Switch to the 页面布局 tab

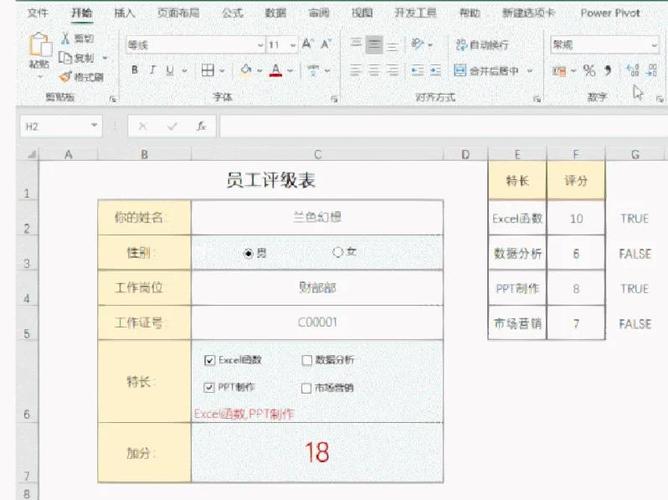tap(178, 13)
